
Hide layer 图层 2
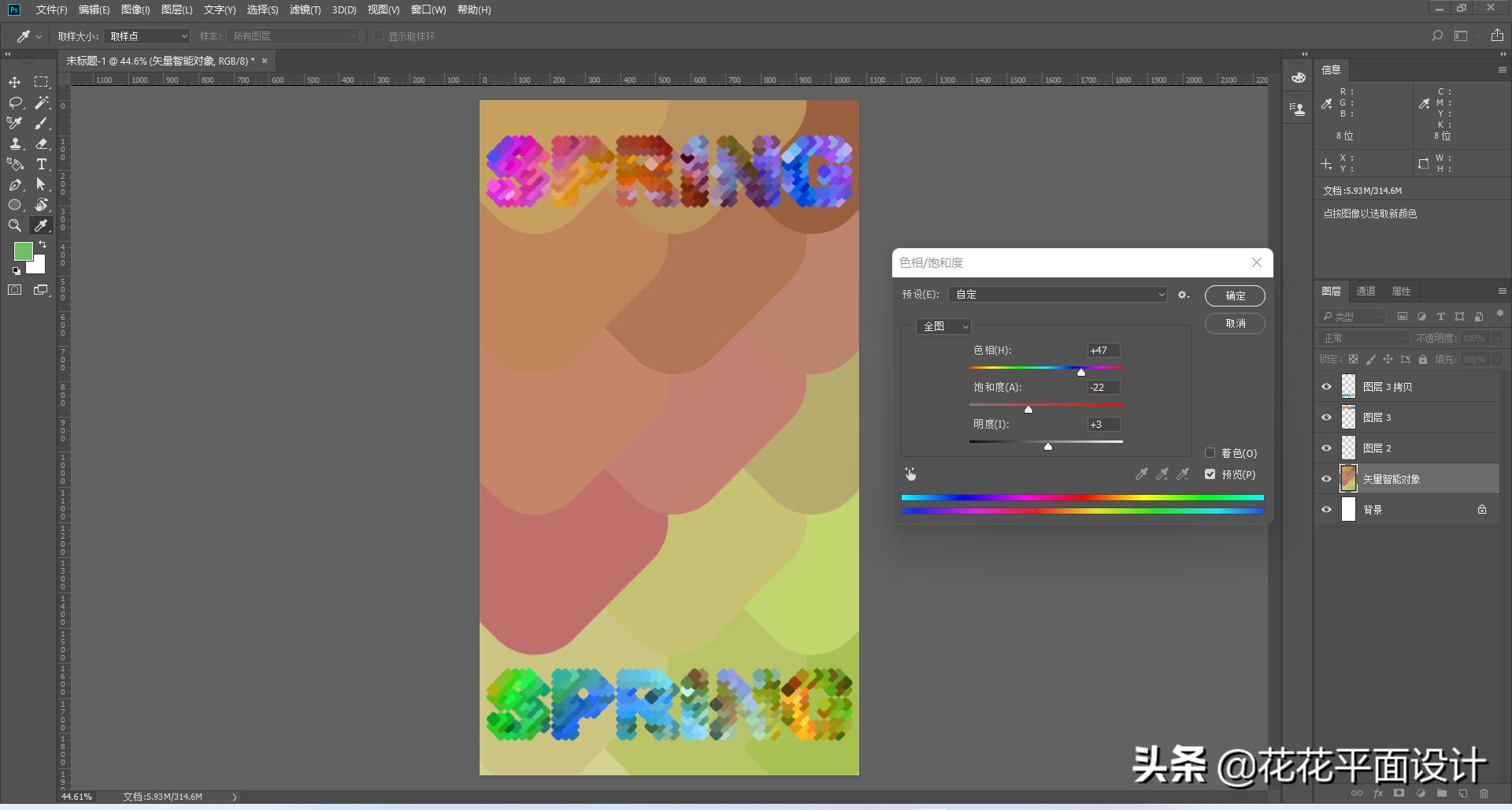(x=1326, y=448)
